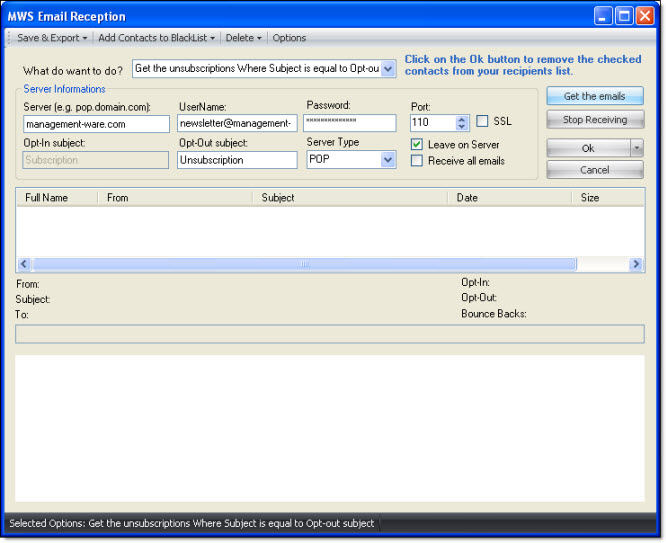Viewport: 666px width, 543px height.
Task: Sort by Date column header
Action: (x=510, y=198)
